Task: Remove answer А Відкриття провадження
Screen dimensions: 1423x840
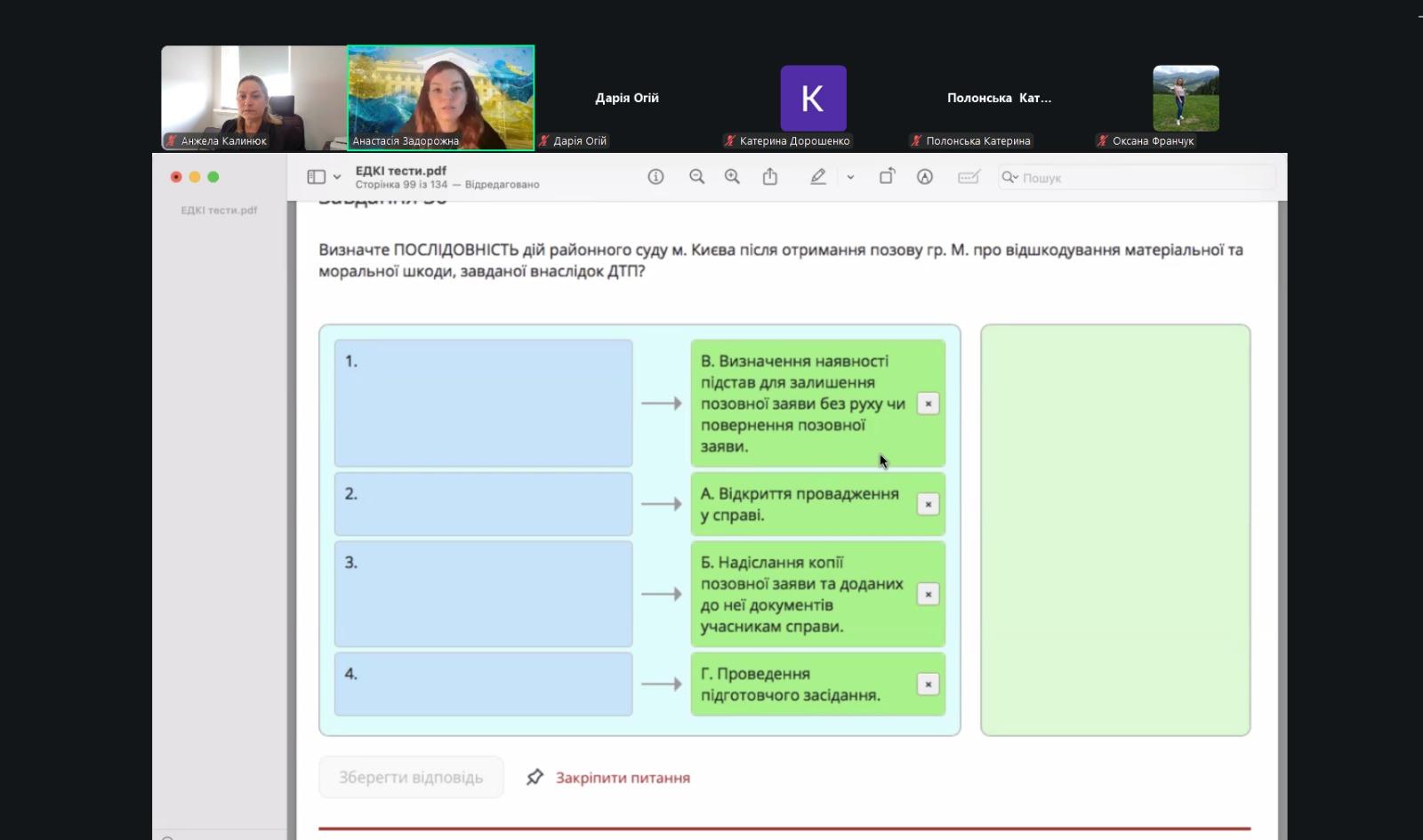Action: point(928,504)
